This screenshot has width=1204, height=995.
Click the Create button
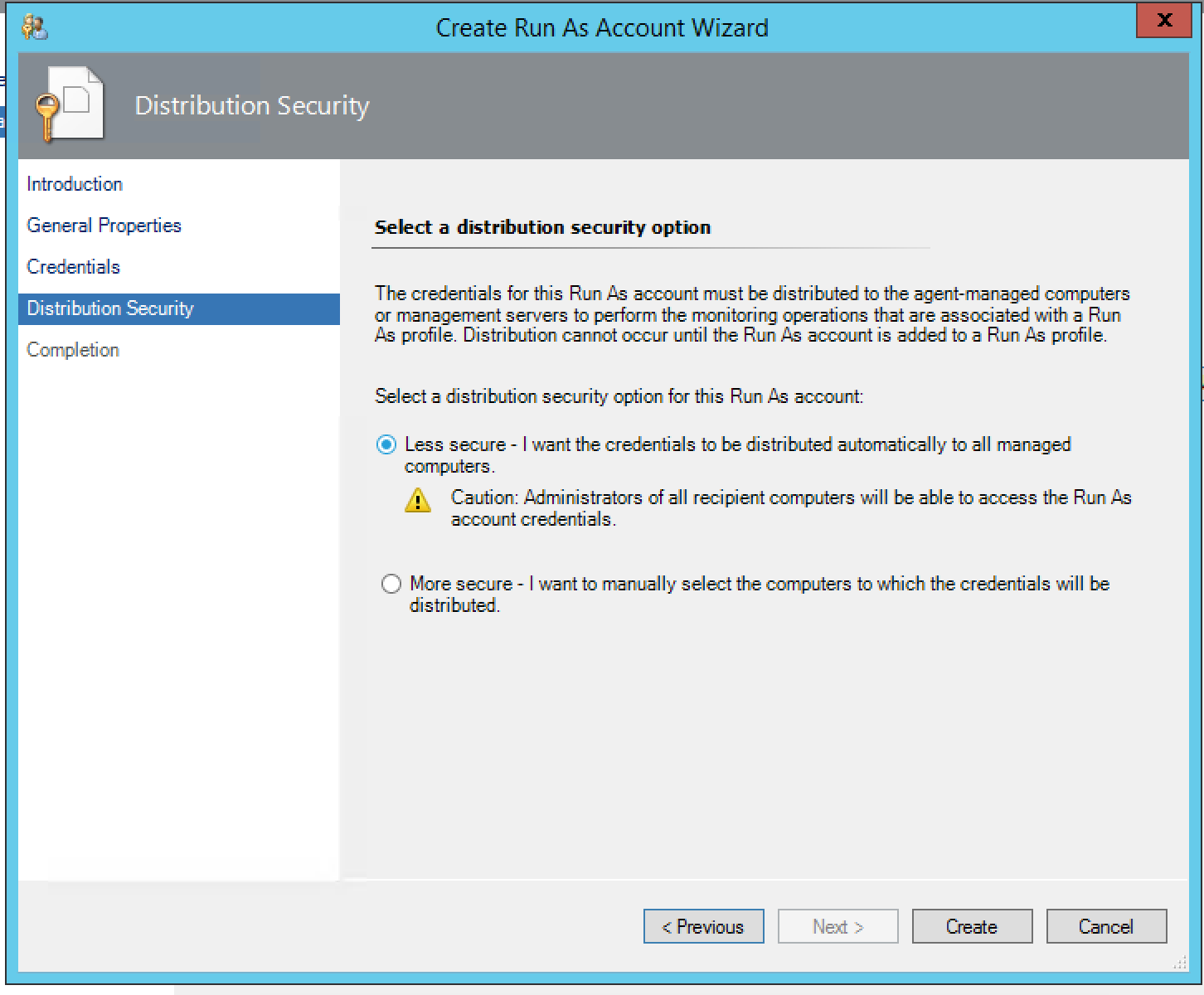(x=972, y=926)
